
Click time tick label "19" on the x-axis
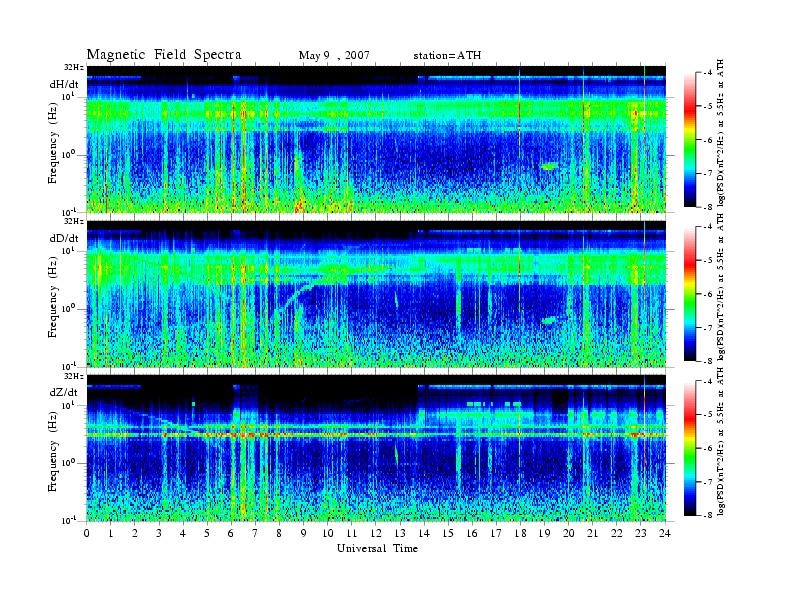544,533
